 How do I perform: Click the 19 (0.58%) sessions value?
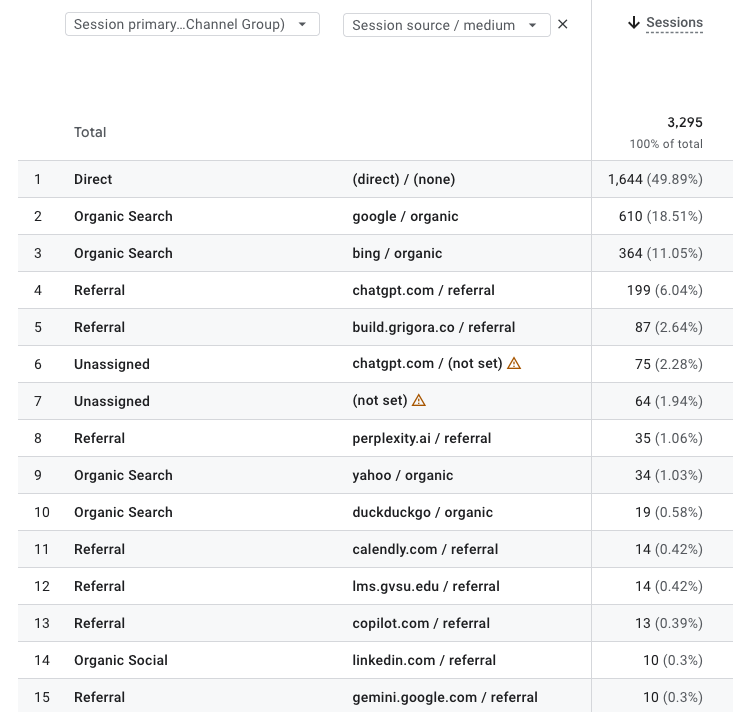tap(668, 512)
